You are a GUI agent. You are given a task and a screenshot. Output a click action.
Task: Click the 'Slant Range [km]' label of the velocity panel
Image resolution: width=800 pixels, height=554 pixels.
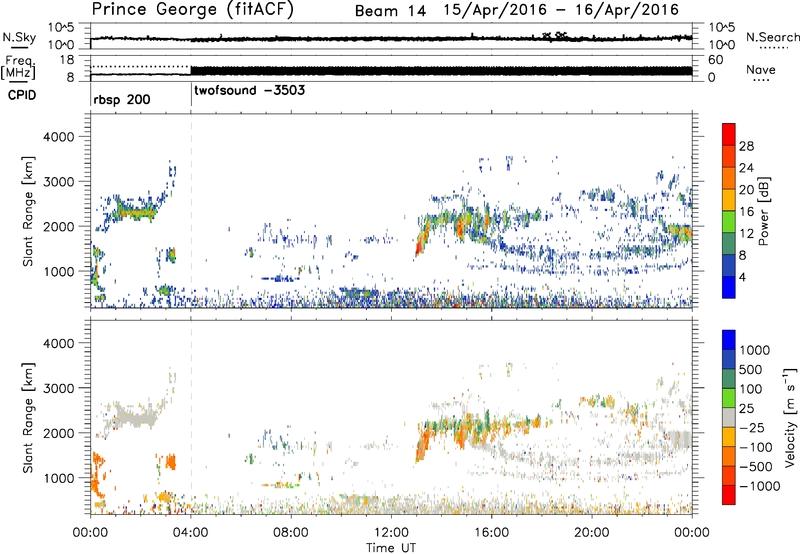[28, 417]
